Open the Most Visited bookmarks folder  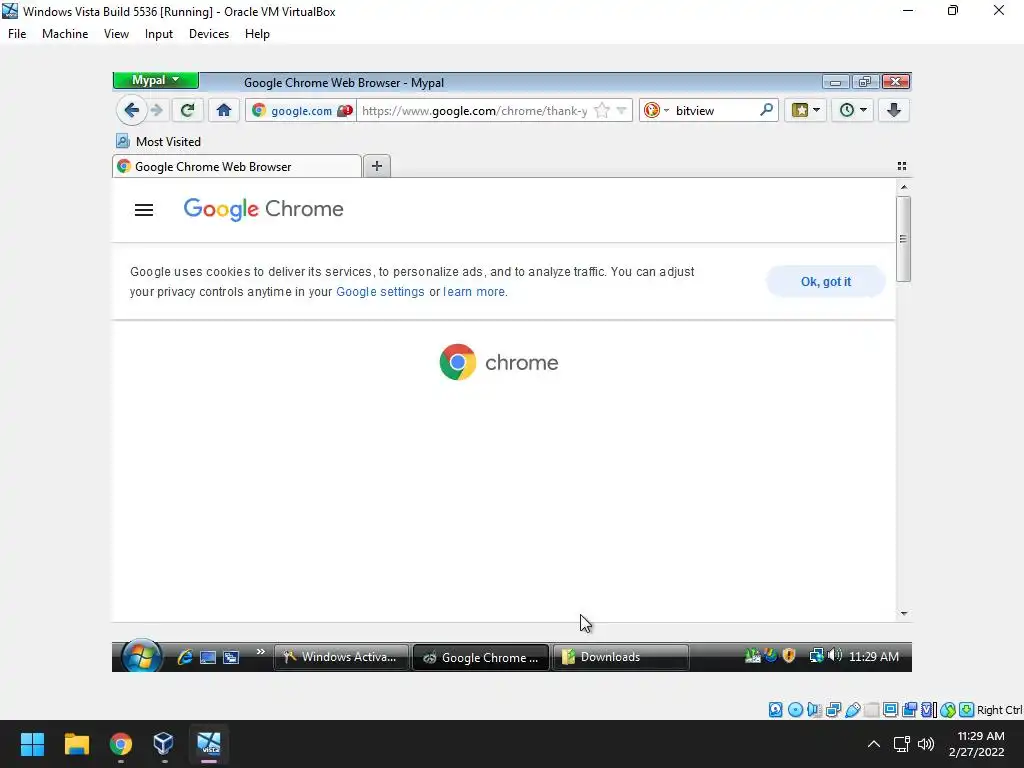[158, 142]
